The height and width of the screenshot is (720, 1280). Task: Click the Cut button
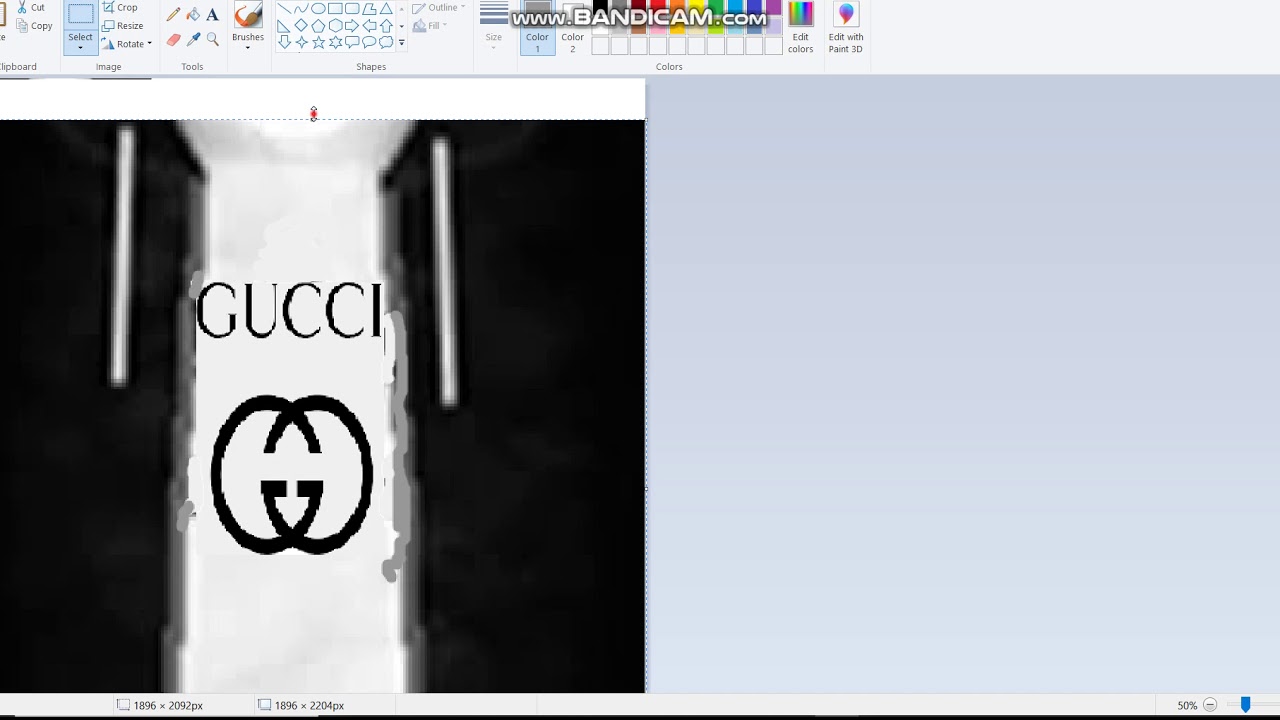(31, 7)
